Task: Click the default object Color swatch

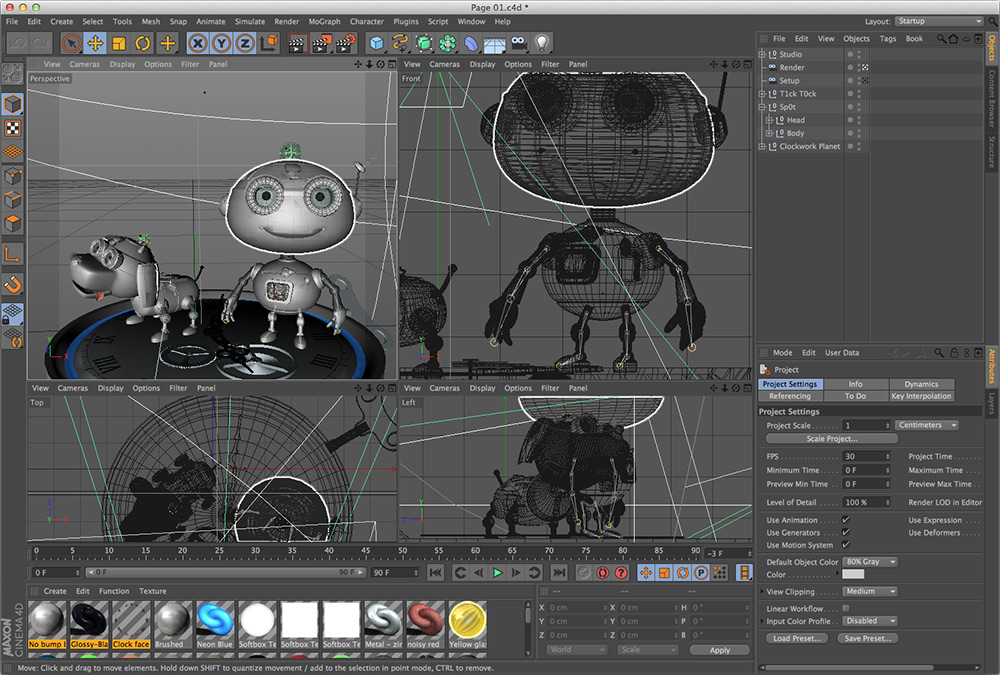Action: point(853,574)
